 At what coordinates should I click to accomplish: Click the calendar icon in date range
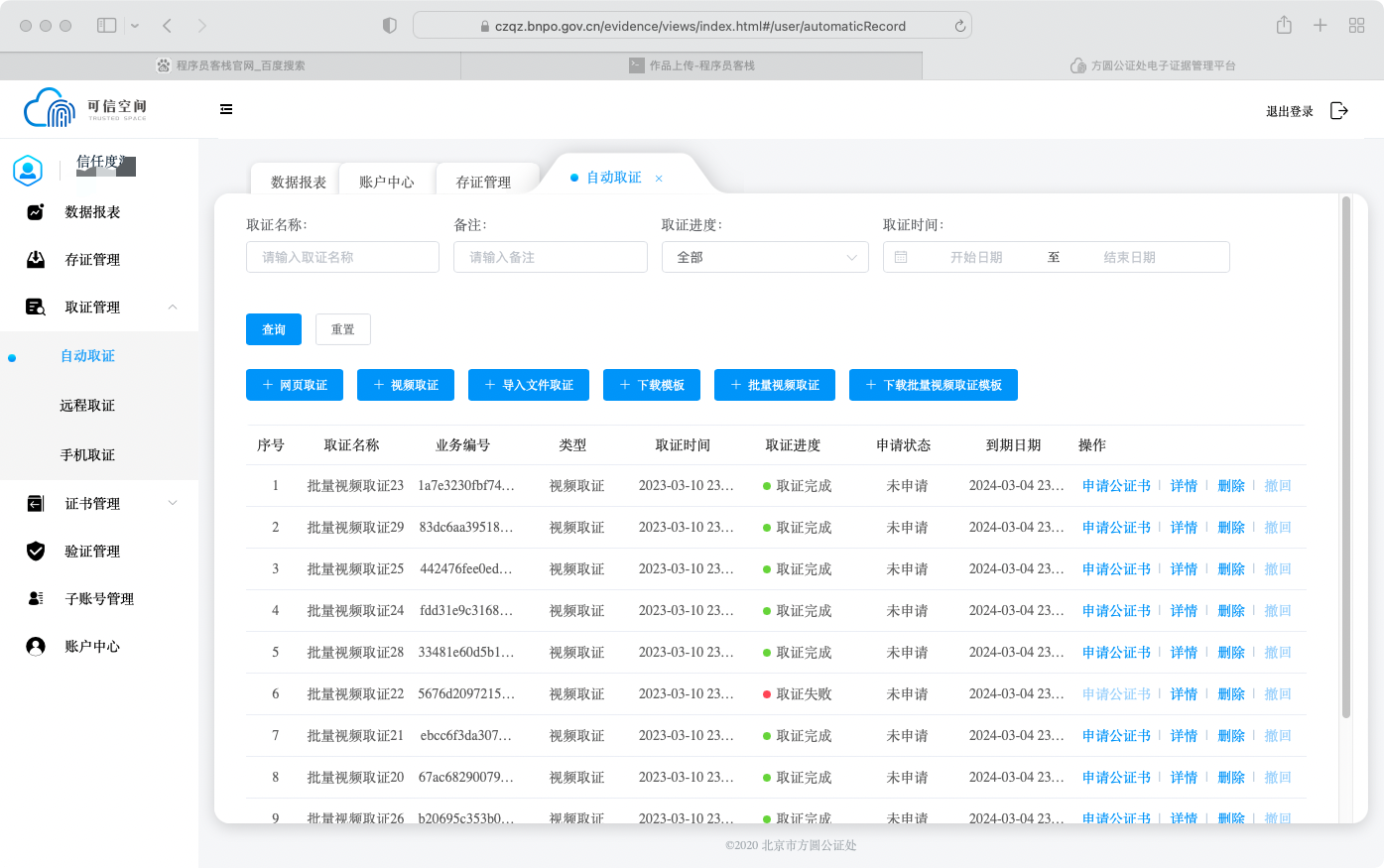901,257
